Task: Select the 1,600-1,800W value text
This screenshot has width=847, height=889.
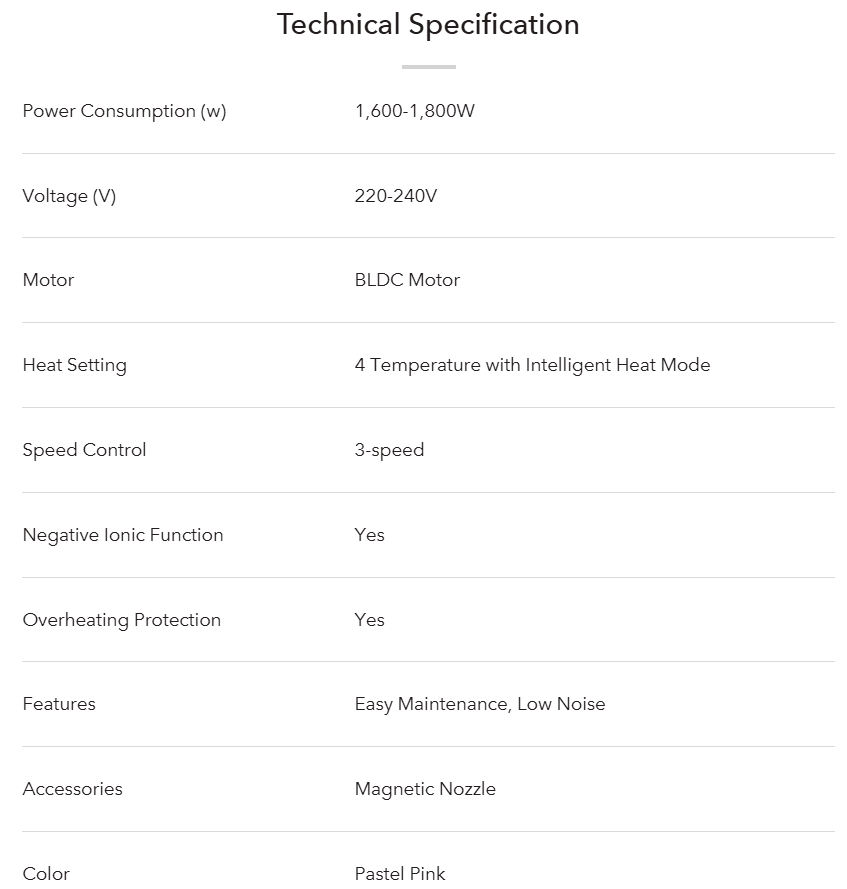Action: tap(414, 111)
